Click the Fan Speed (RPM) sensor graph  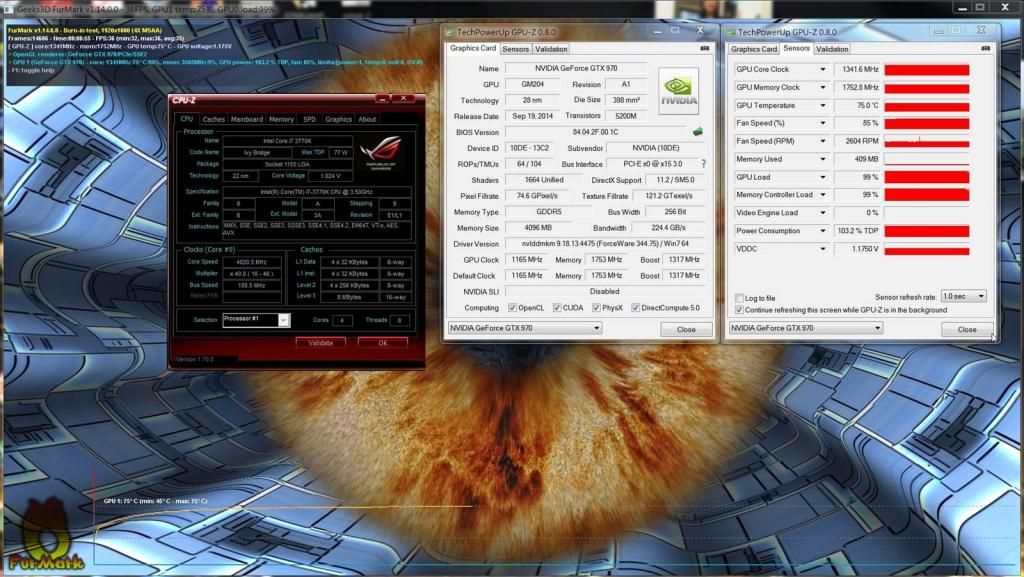click(927, 141)
